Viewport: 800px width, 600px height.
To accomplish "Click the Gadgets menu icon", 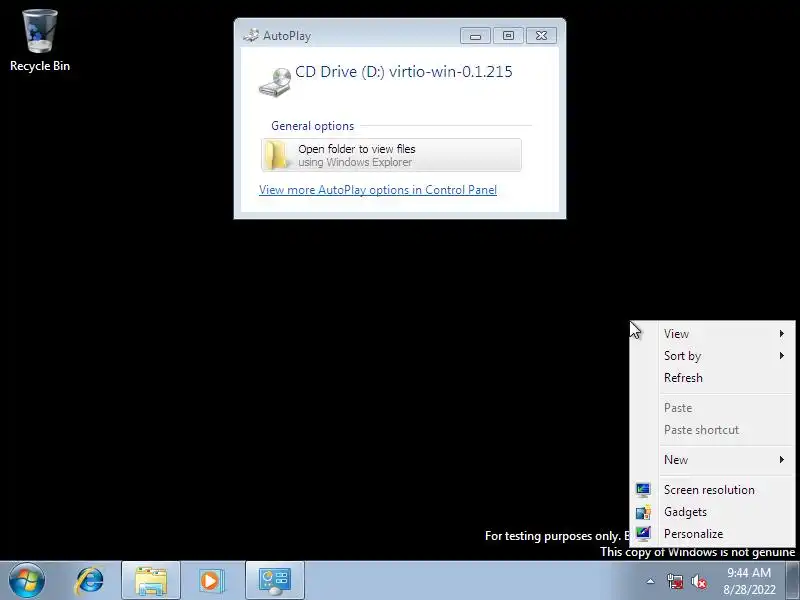I will click(643, 512).
